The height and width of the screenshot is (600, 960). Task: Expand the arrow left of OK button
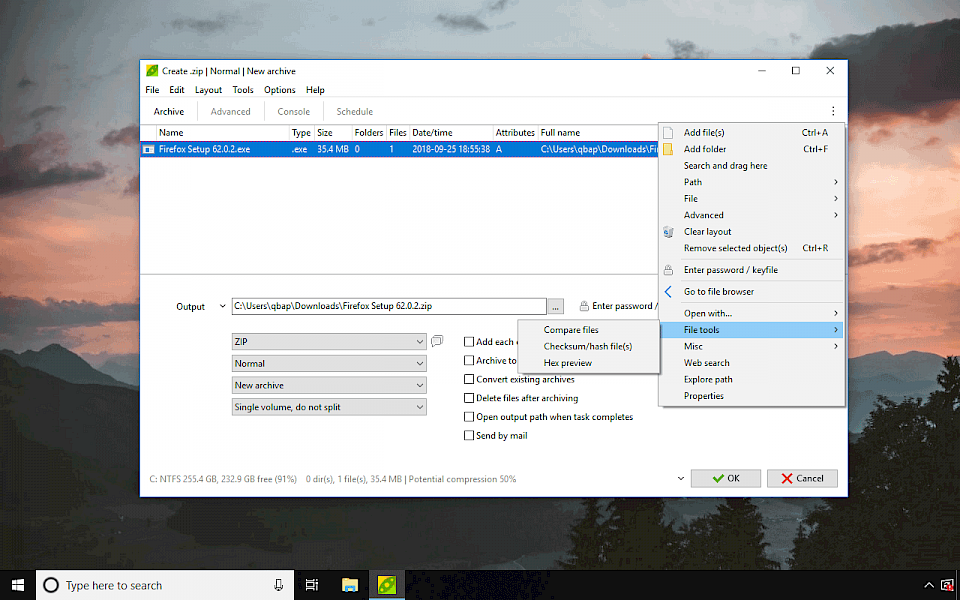(681, 478)
